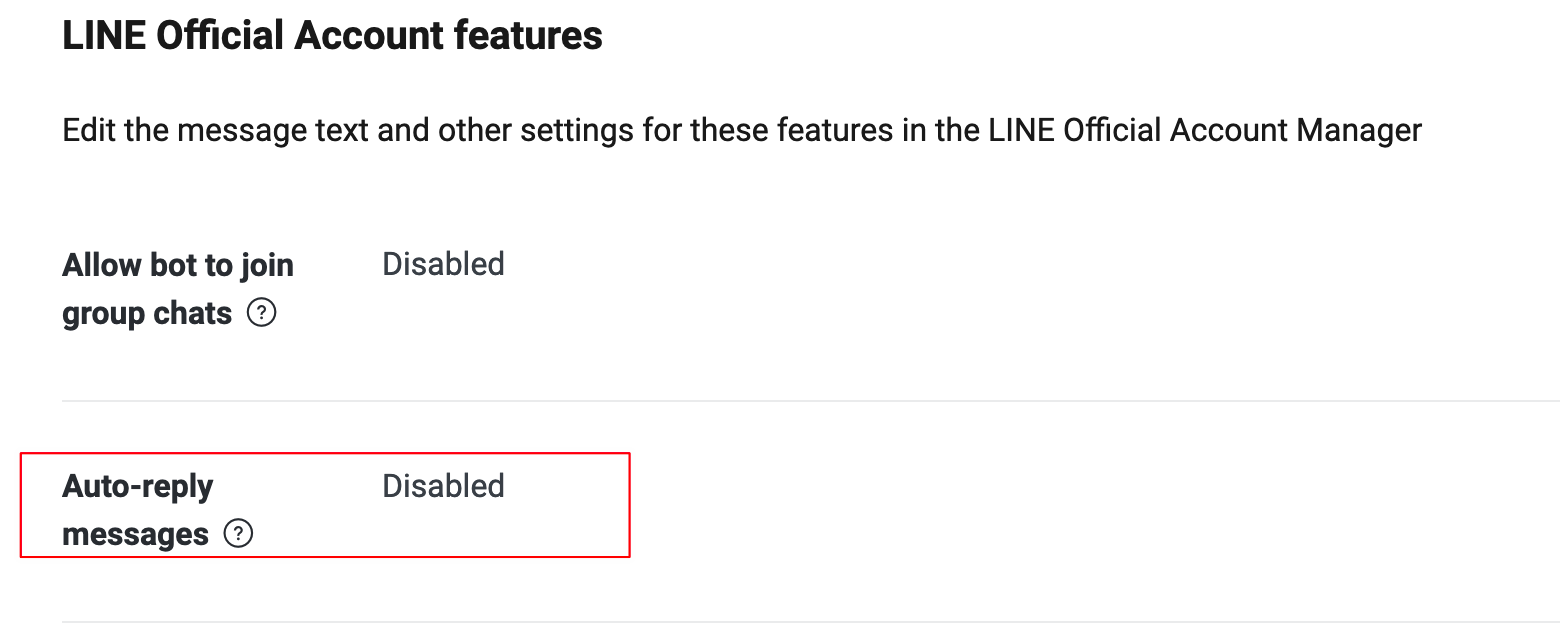Click the Auto-reply messages label
Image resolution: width=1560 pixels, height=636 pixels.
[x=138, y=510]
